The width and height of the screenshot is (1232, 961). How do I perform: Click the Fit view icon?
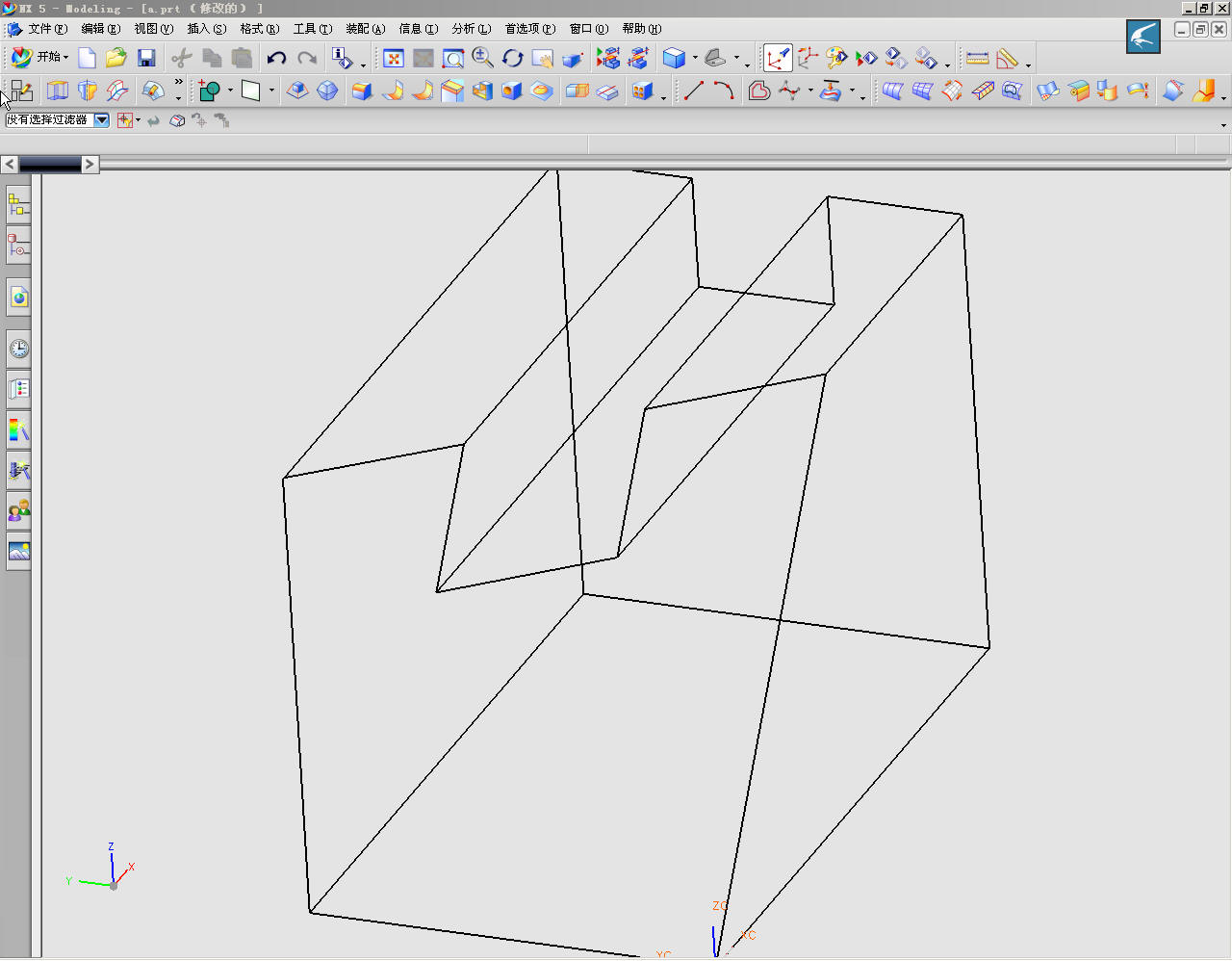pos(393,59)
